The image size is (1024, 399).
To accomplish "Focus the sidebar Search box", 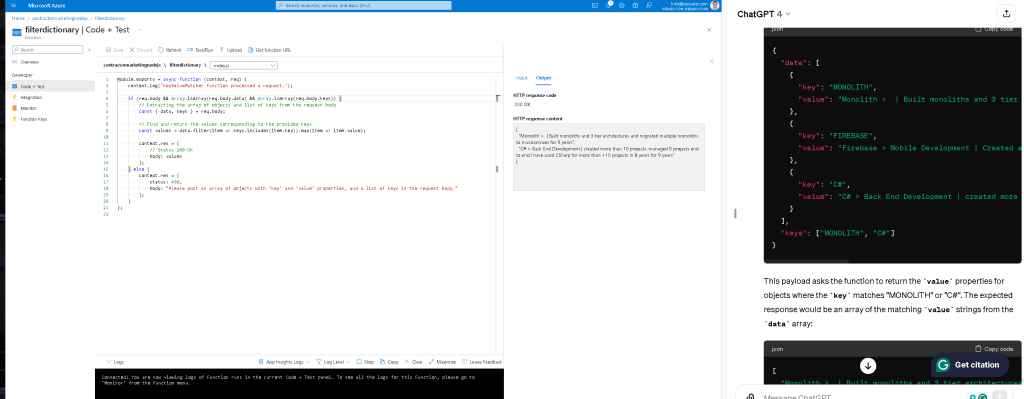I will pos(48,50).
